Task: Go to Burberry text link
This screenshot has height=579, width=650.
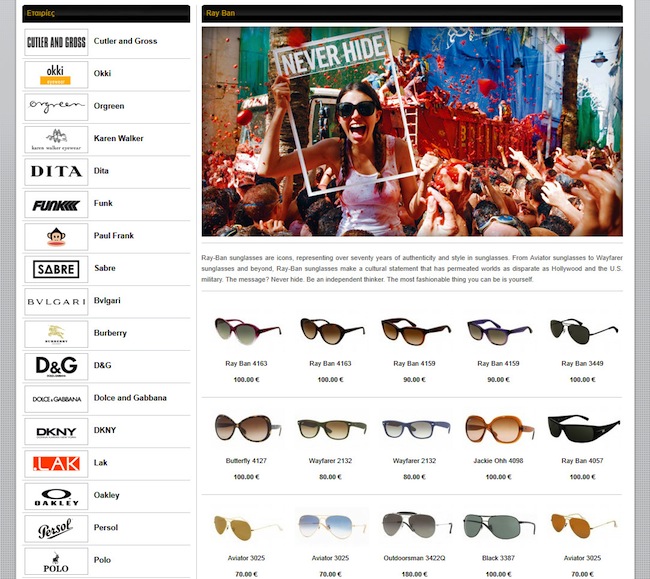Action: pyautogui.click(x=110, y=333)
